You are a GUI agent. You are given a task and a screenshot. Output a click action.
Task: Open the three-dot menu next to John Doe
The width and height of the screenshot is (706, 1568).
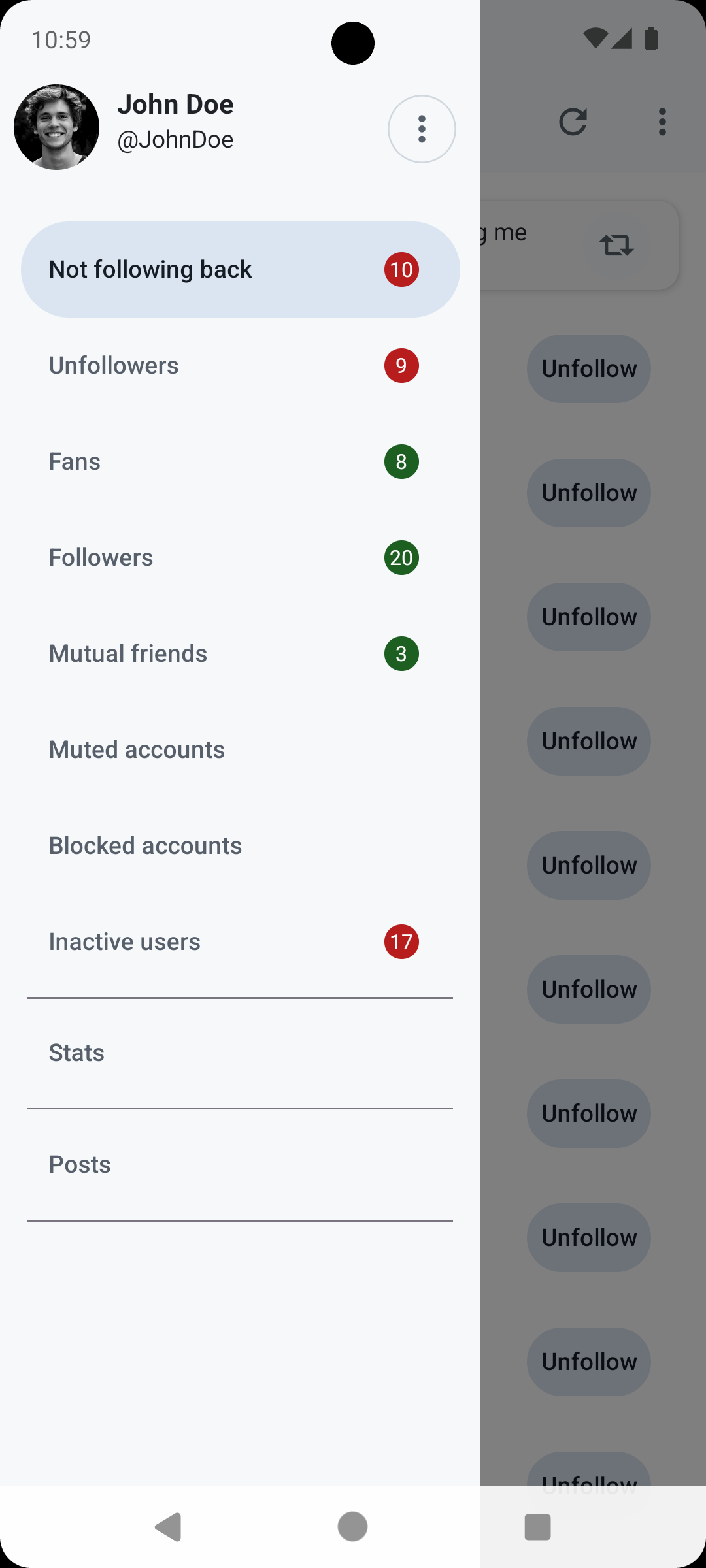coord(422,129)
